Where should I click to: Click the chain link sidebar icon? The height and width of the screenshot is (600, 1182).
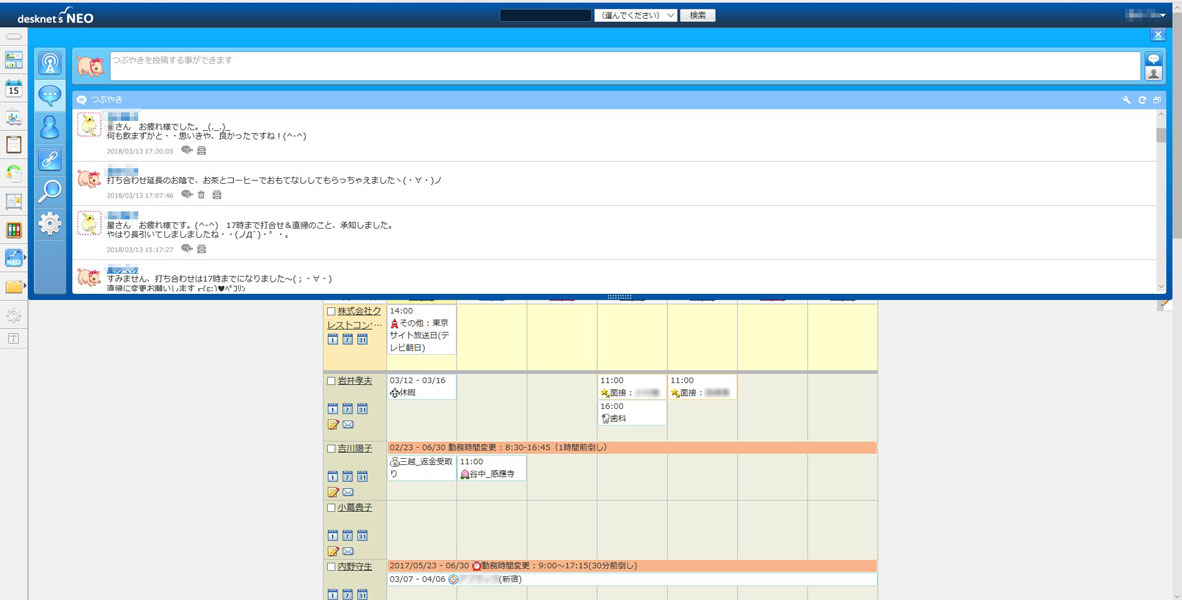[x=49, y=159]
